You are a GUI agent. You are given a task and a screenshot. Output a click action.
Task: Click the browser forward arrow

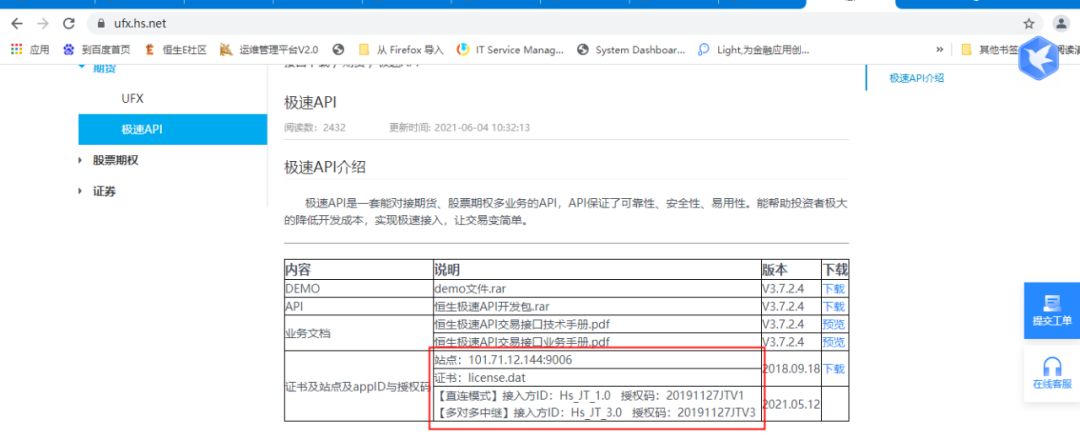[x=43, y=23]
